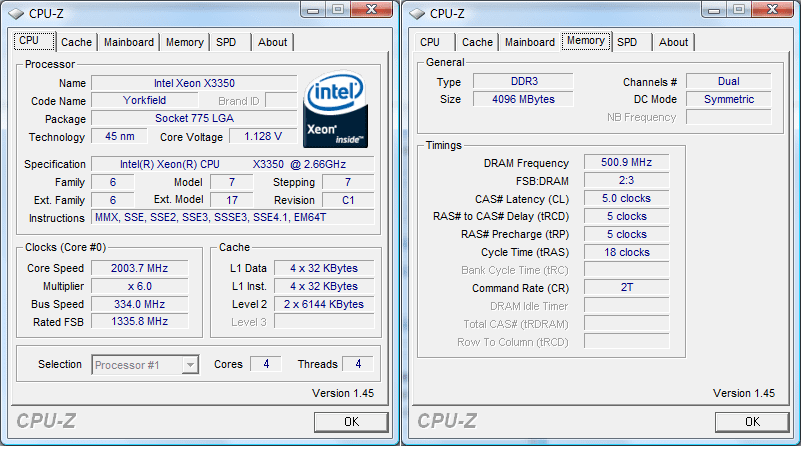The image size is (807, 449).
Task: Close the left CPU-Z window
Action: (x=372, y=10)
